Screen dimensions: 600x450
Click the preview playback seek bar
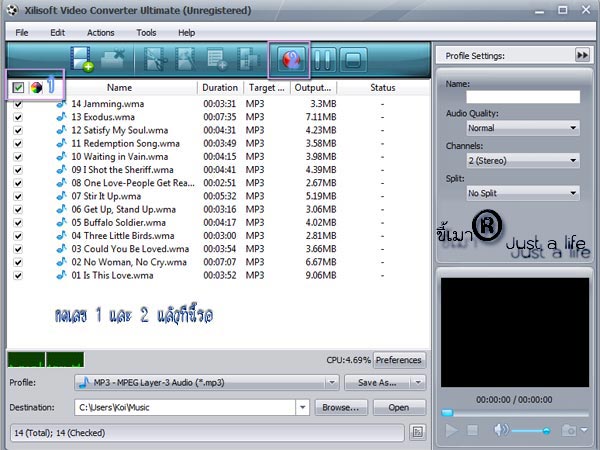pyautogui.click(x=515, y=413)
